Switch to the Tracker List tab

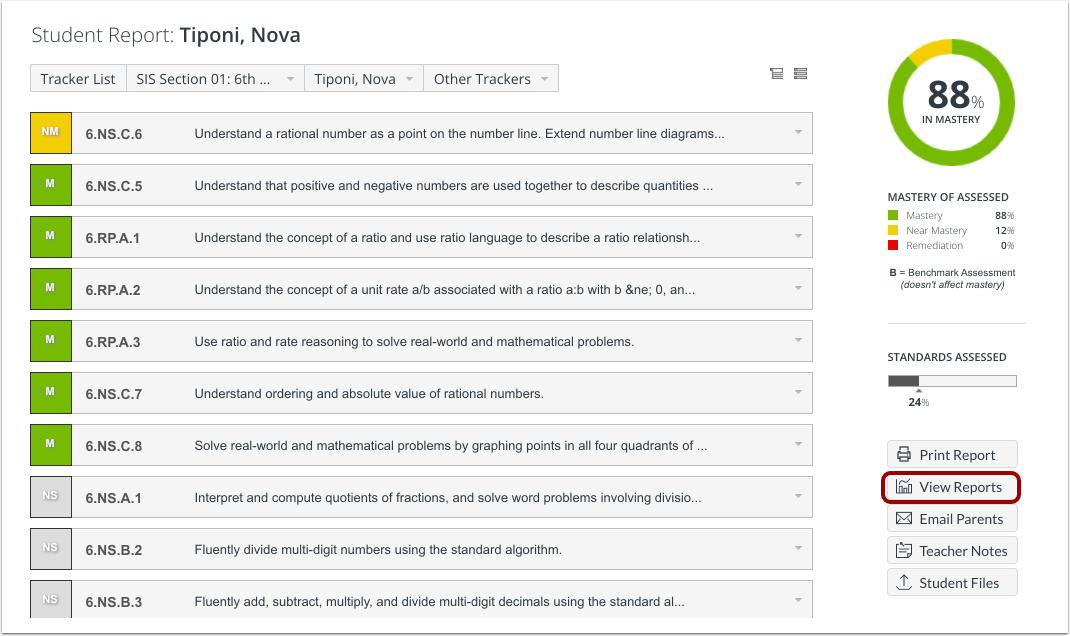(78, 78)
